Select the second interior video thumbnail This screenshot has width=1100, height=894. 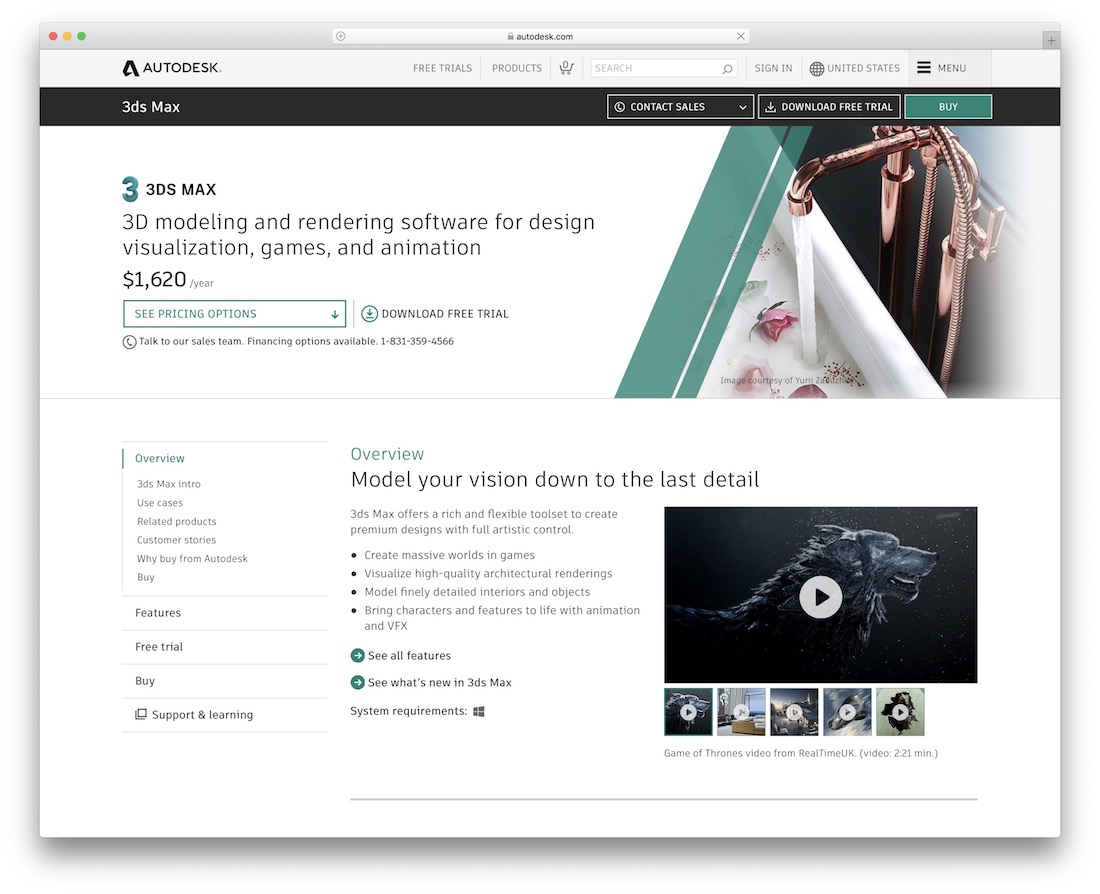tap(741, 712)
